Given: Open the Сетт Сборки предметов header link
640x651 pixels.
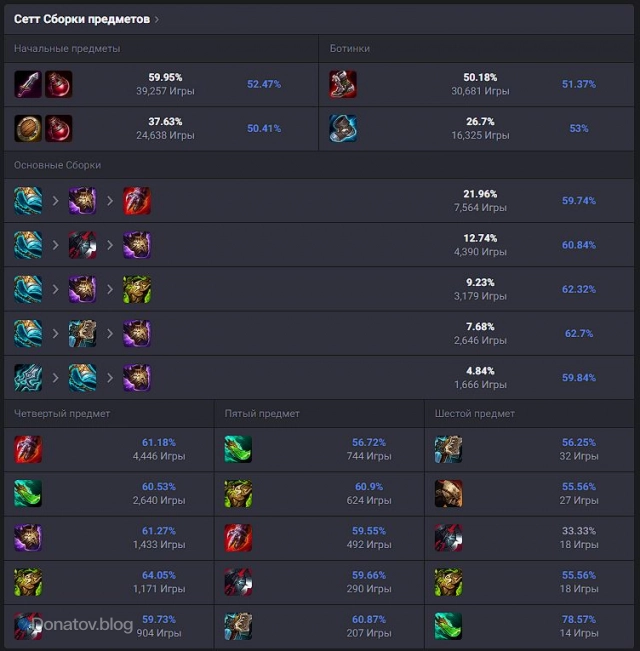Looking at the screenshot, I should pos(81,19).
